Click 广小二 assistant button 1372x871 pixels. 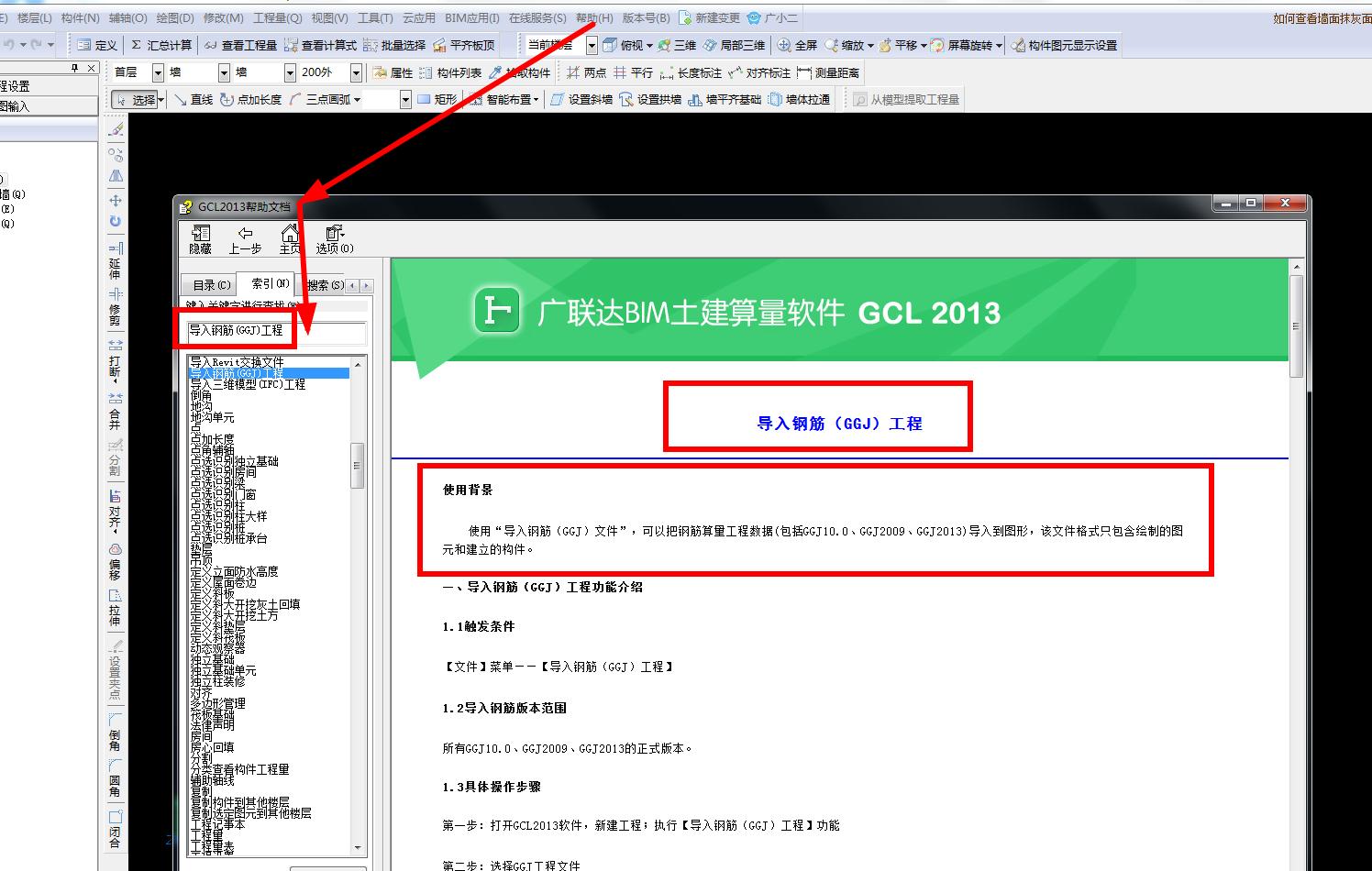point(772,18)
